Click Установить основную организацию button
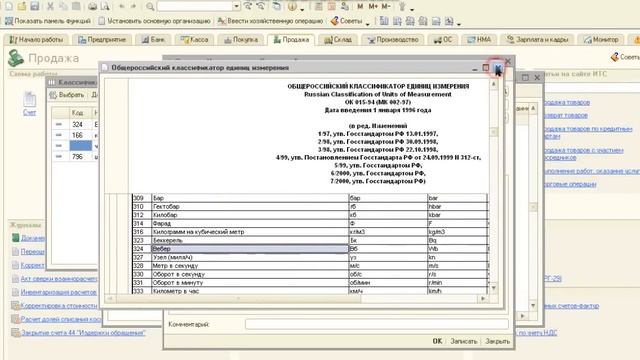 coord(155,21)
